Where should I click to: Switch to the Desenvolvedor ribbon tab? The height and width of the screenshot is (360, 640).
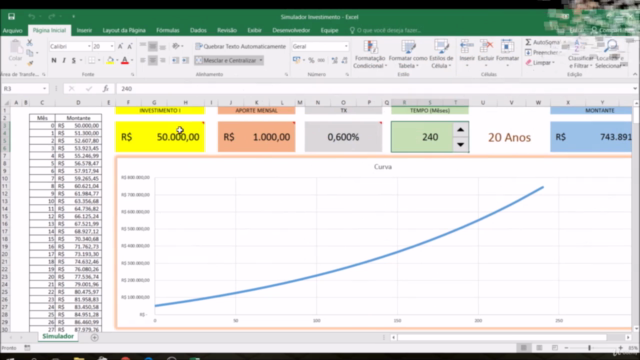(291, 30)
